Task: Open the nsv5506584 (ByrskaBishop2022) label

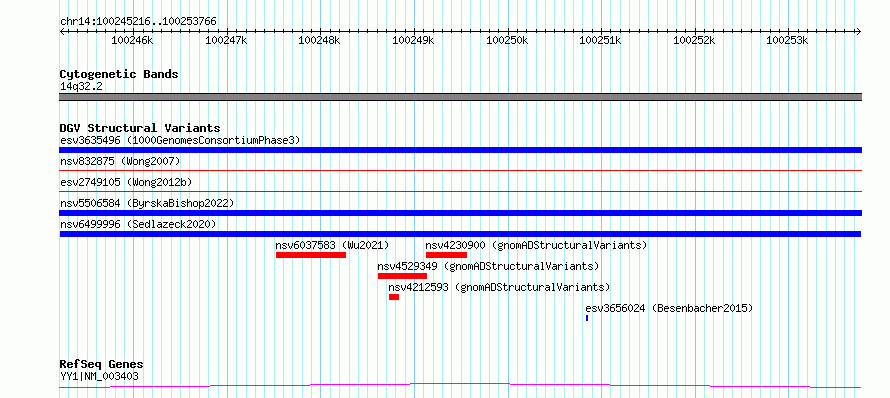Action: [x=147, y=203]
